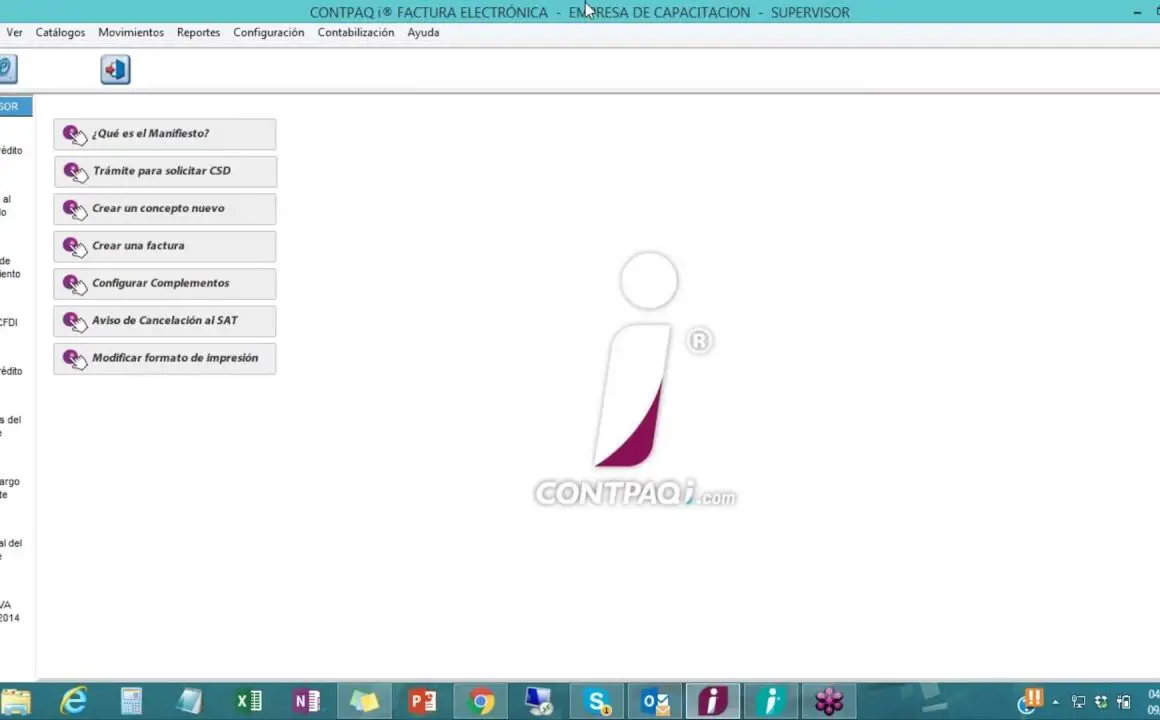The height and width of the screenshot is (720, 1160).
Task: Click the '¿Qué es el Manifiesto?' button
Action: [x=165, y=134]
